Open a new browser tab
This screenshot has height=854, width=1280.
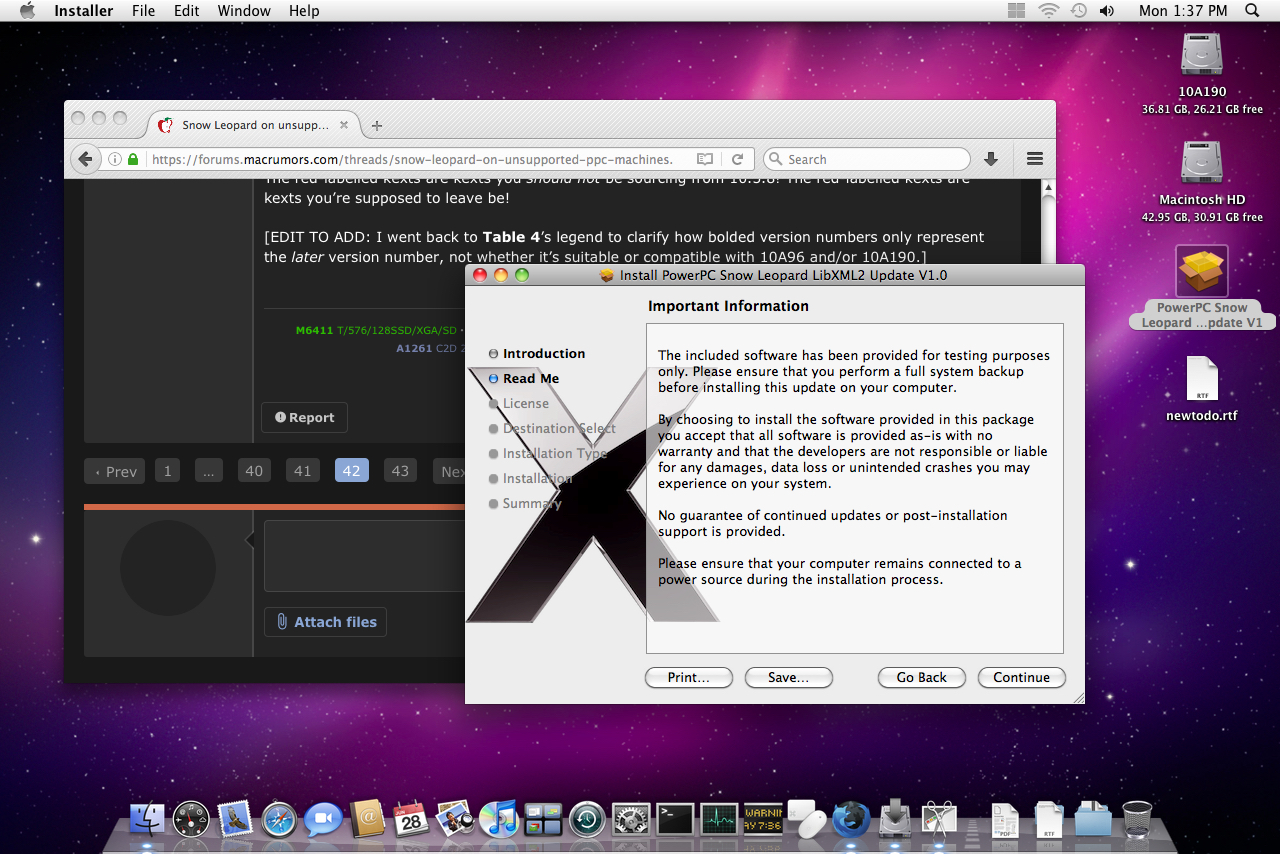[377, 126]
